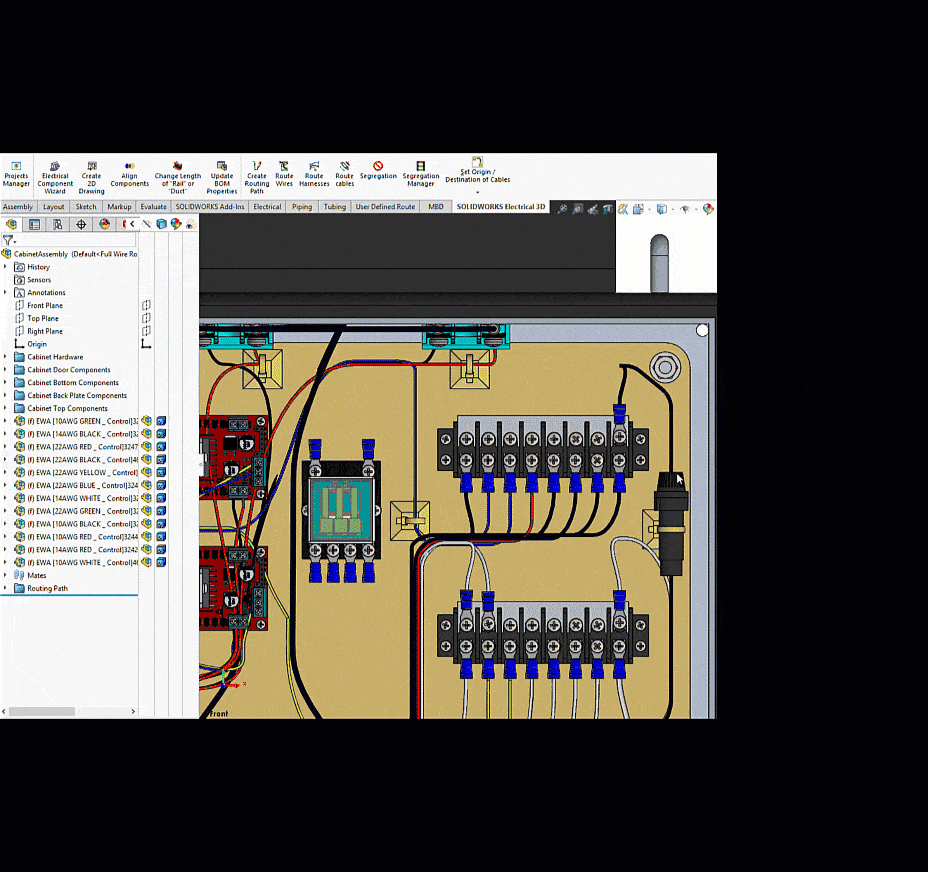Run the Route Harnesses command
This screenshot has width=928, height=872.
(314, 174)
